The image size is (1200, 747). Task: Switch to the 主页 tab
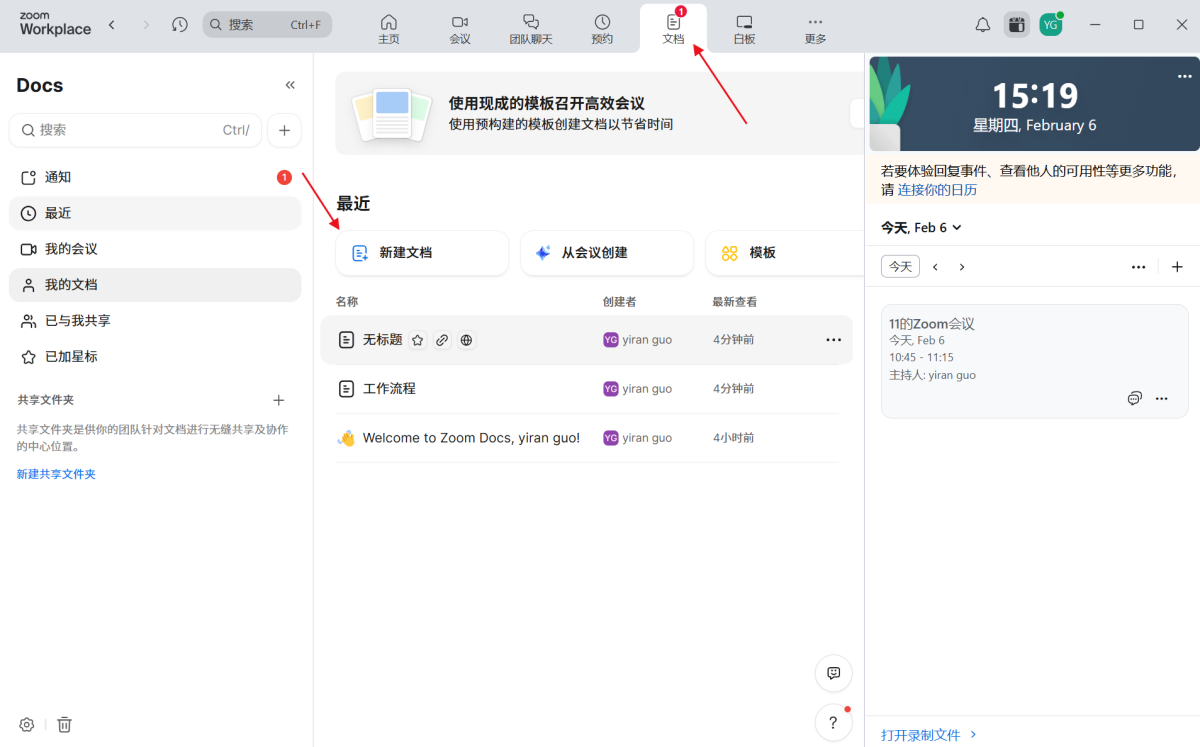tap(389, 24)
